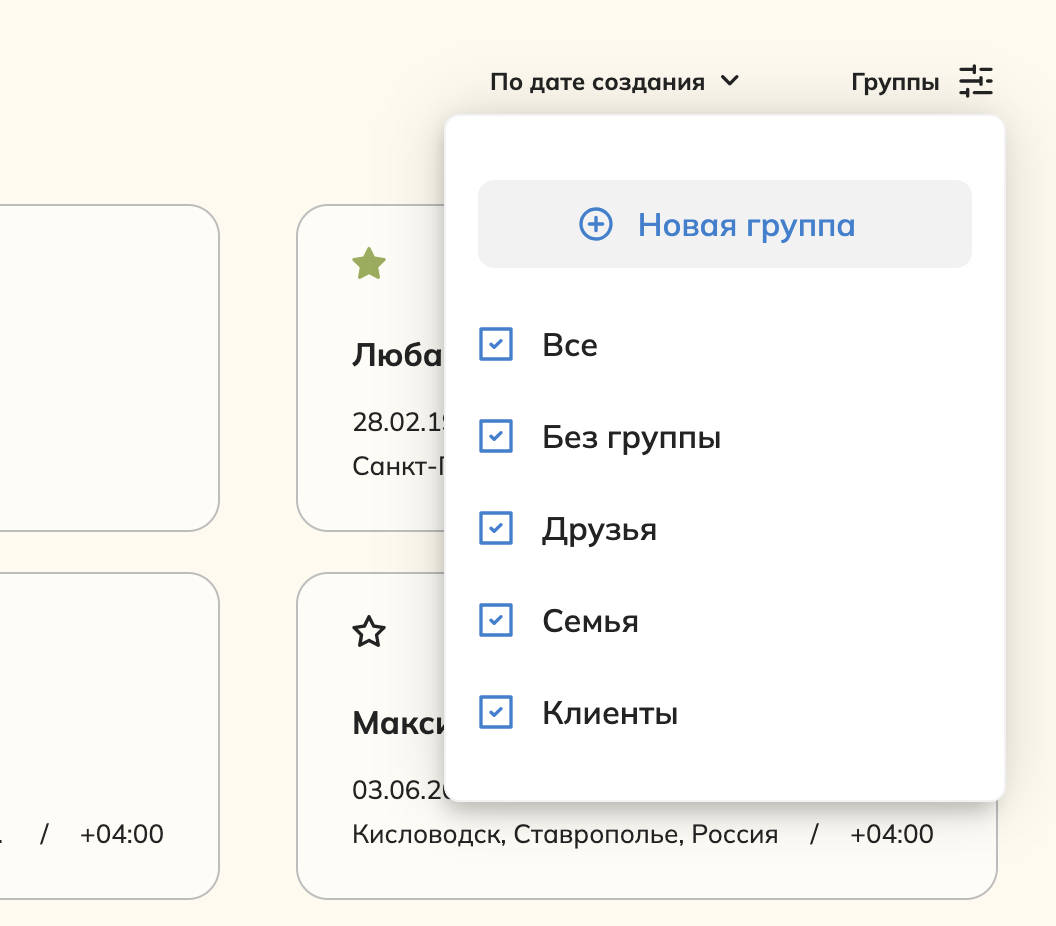Collapse the Группы filter panel
This screenshot has width=1056, height=926.
pyautogui.click(x=922, y=81)
